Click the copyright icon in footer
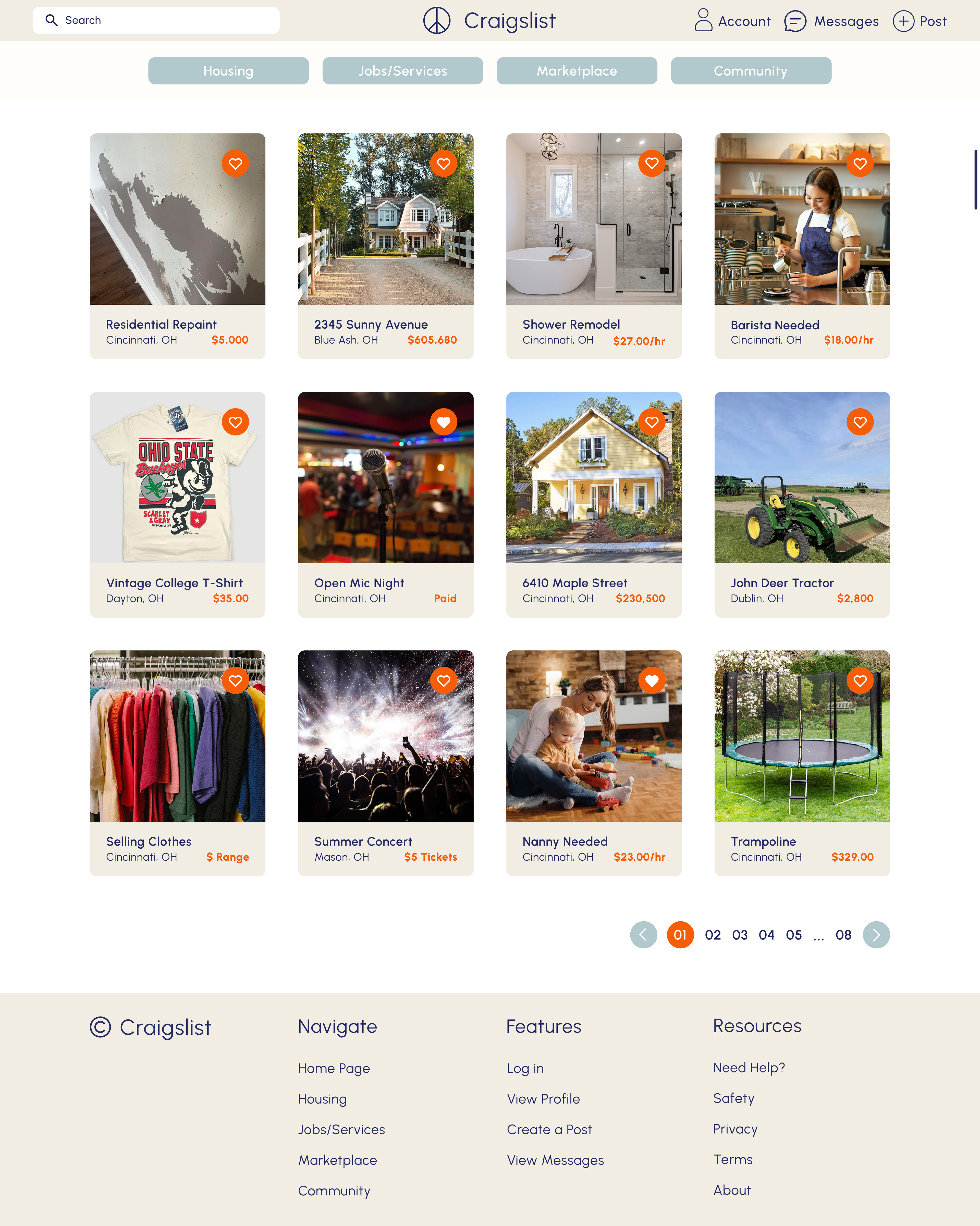The image size is (980, 1226). coord(100,1027)
